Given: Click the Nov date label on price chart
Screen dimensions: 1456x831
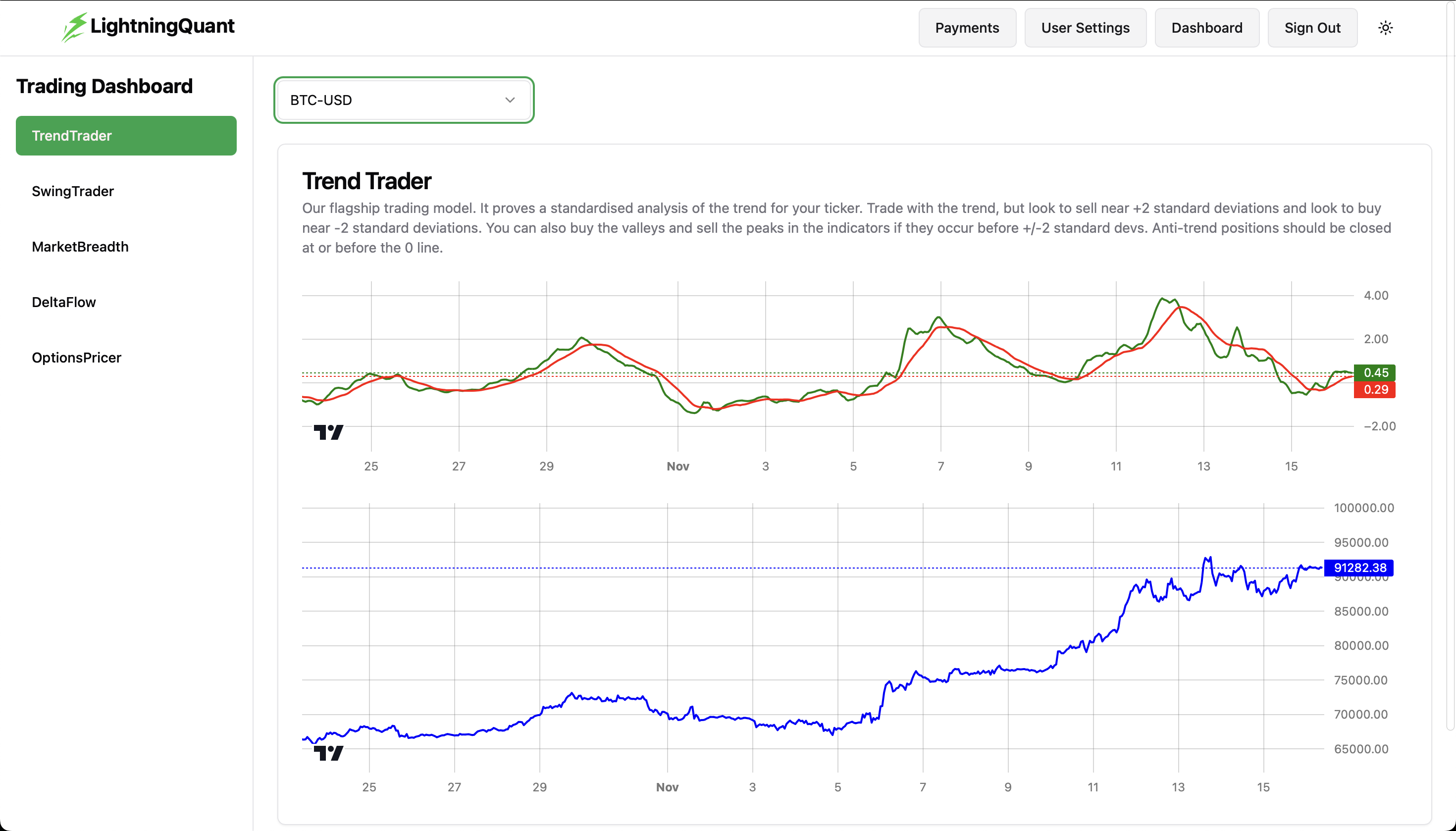Looking at the screenshot, I should (667, 787).
